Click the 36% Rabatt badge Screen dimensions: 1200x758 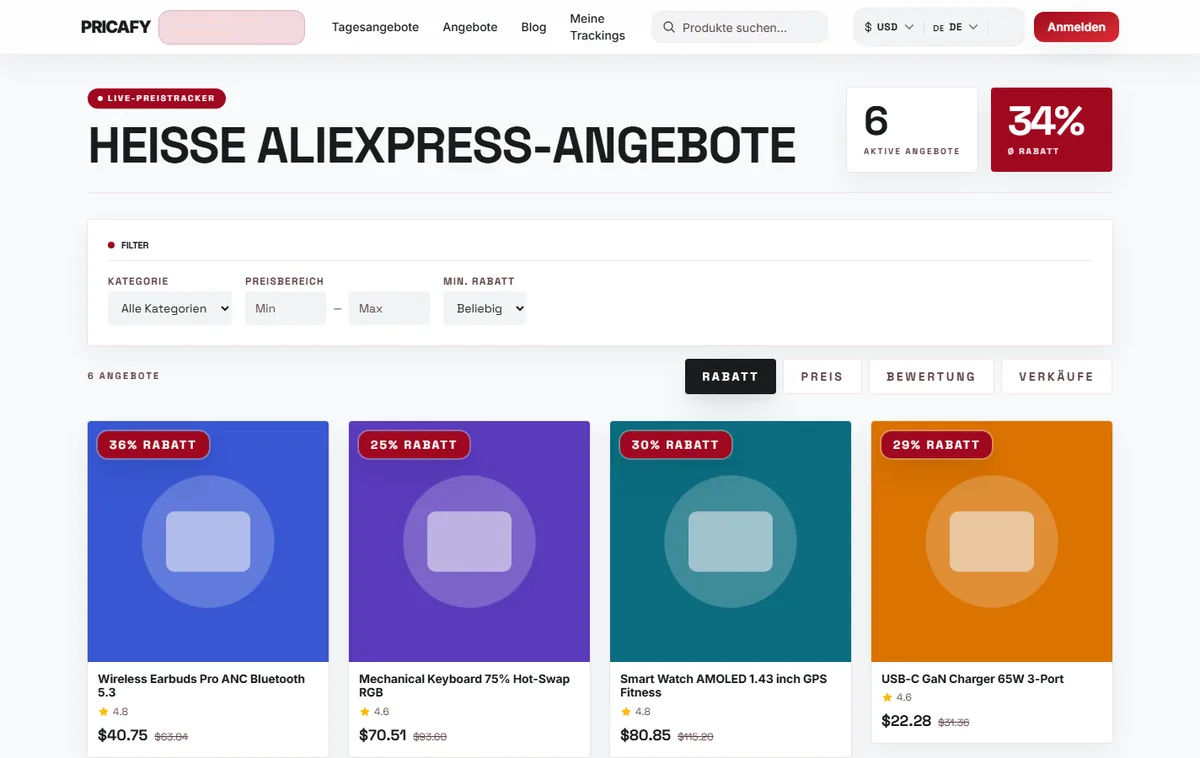(153, 445)
